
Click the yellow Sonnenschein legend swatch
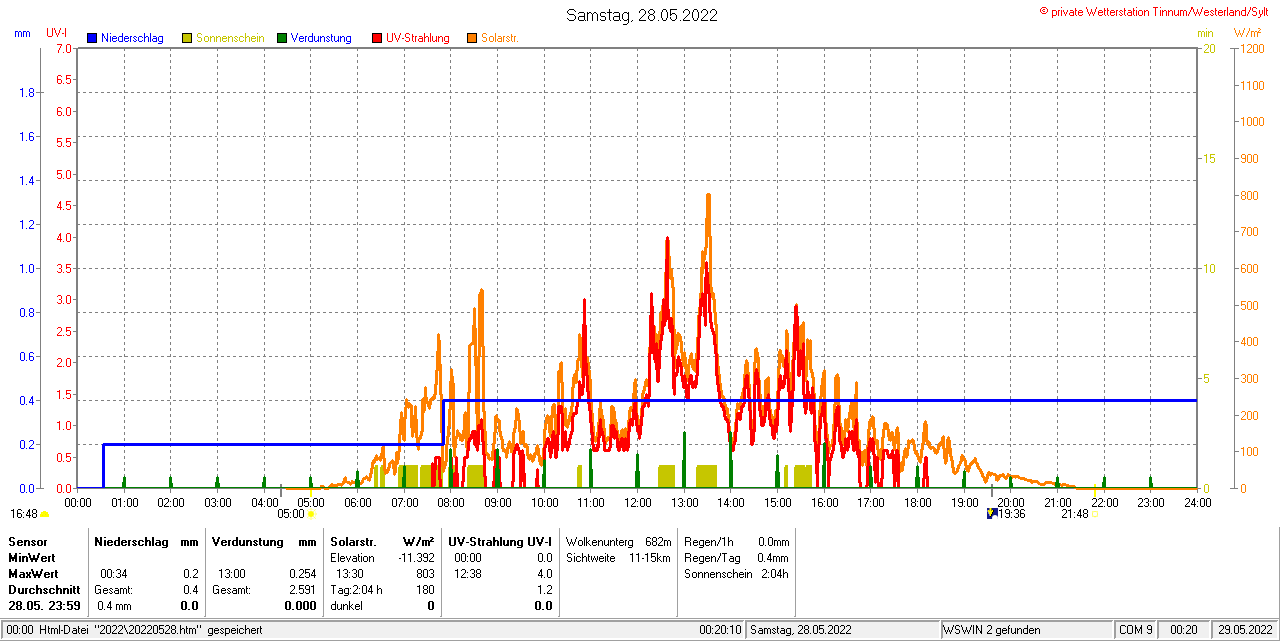[187, 38]
